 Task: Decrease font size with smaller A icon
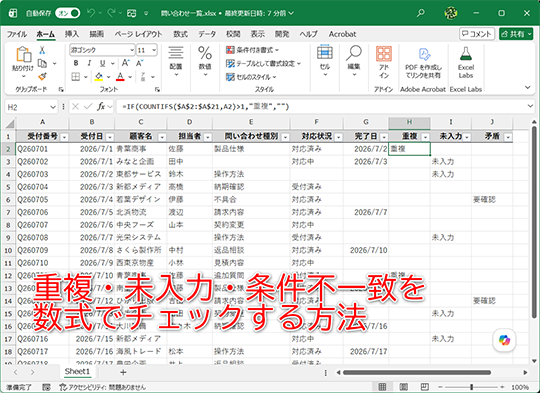[x=139, y=63]
